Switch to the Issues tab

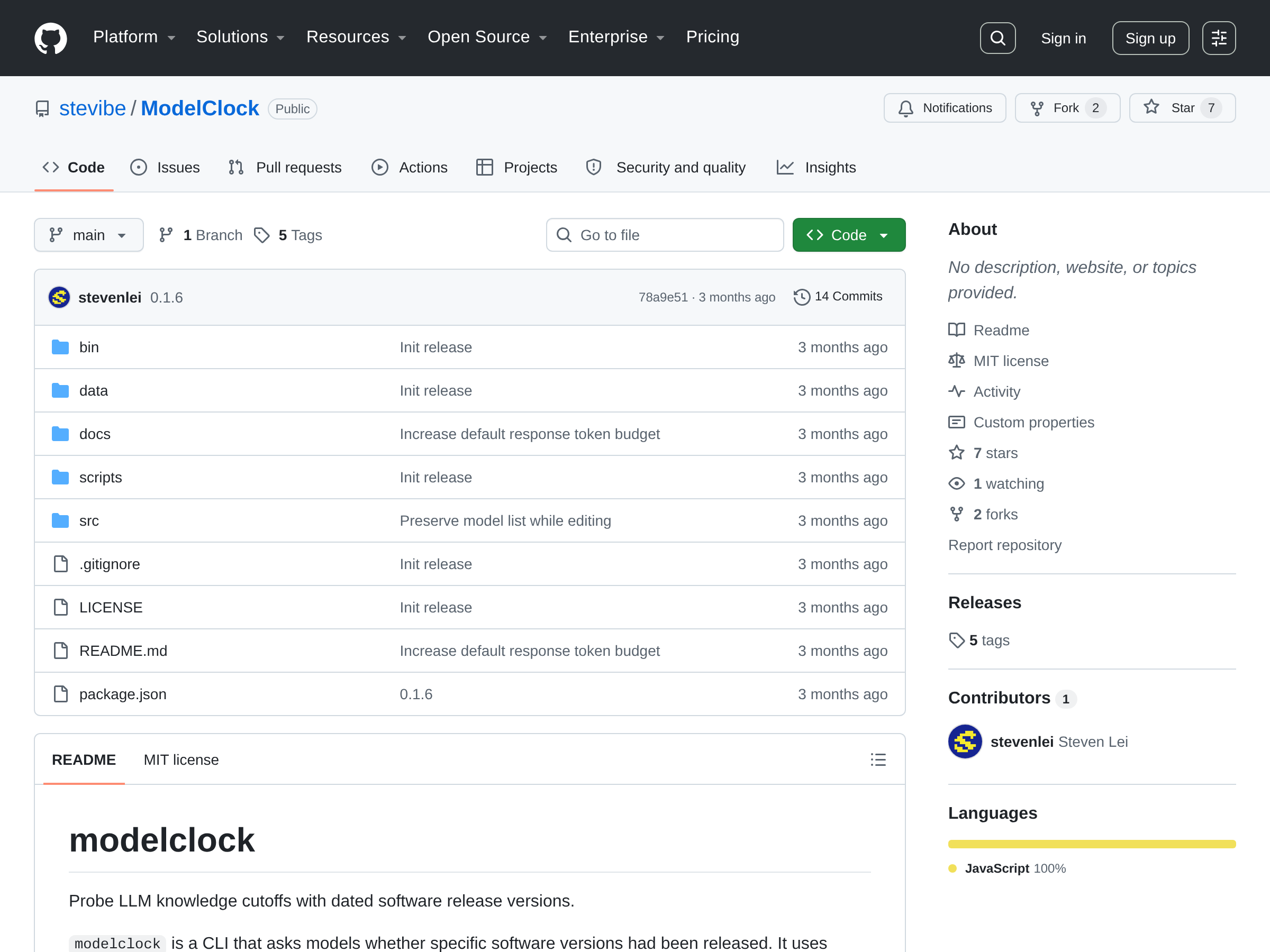point(165,168)
